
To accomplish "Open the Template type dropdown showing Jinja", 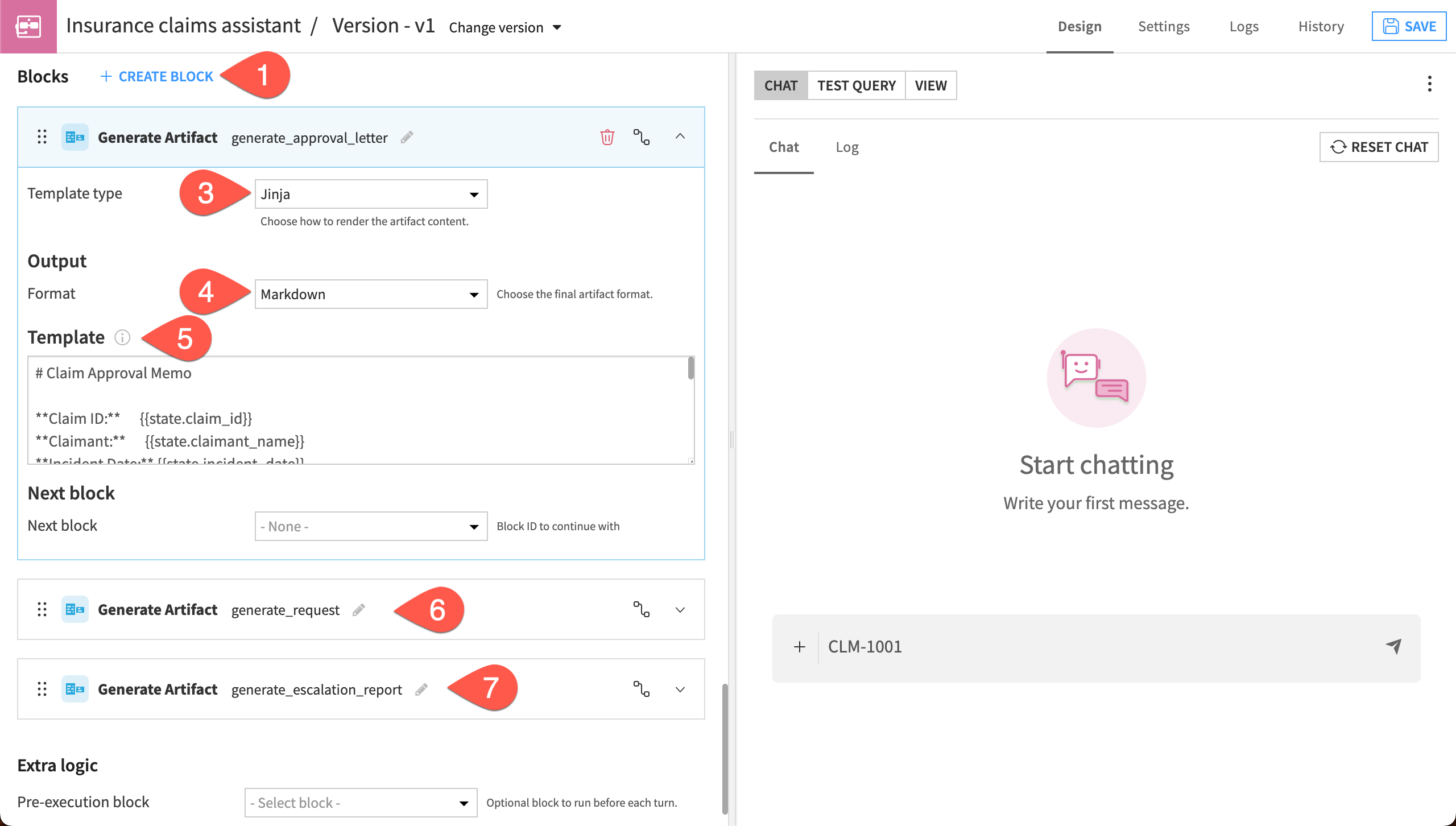I will coord(370,193).
